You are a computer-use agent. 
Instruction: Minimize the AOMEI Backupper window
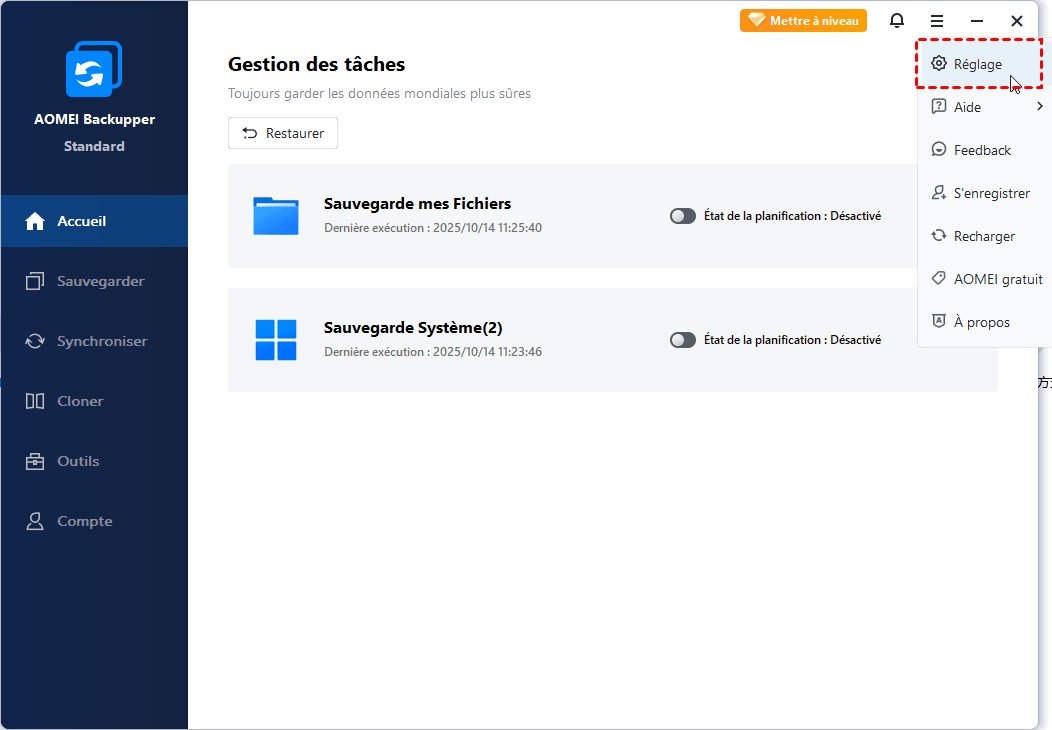pos(977,21)
